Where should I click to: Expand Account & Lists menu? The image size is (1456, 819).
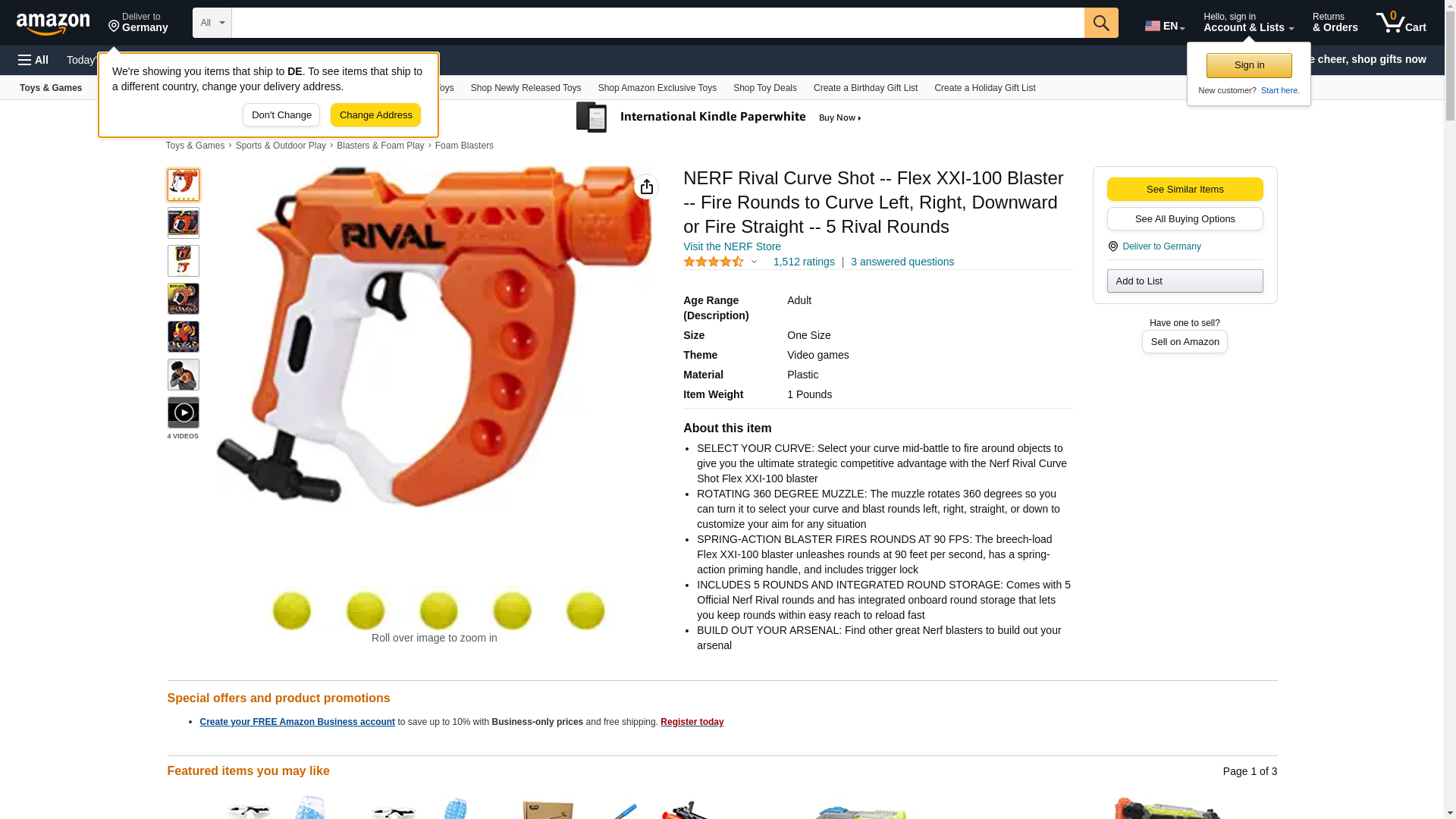[1248, 23]
